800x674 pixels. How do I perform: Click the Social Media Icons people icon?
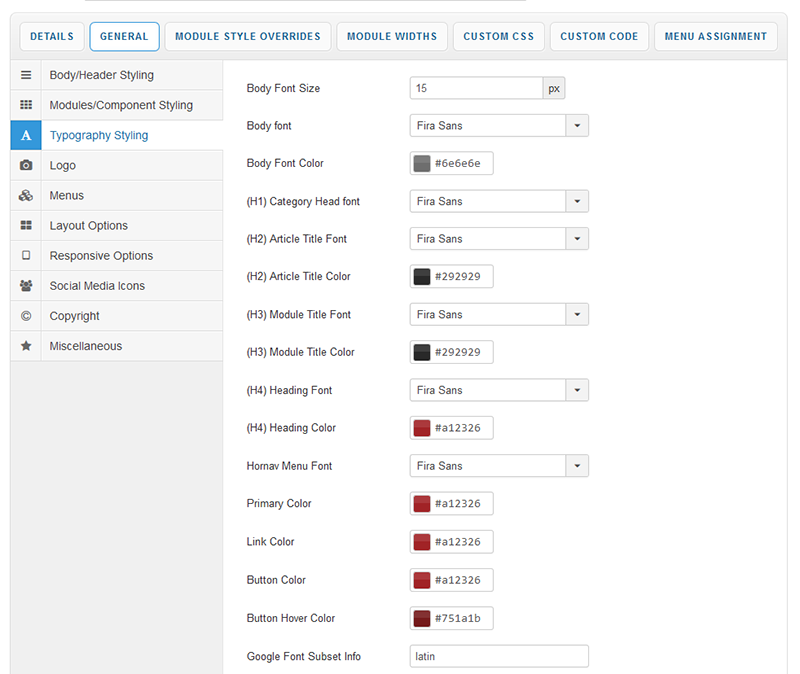click(x=26, y=285)
